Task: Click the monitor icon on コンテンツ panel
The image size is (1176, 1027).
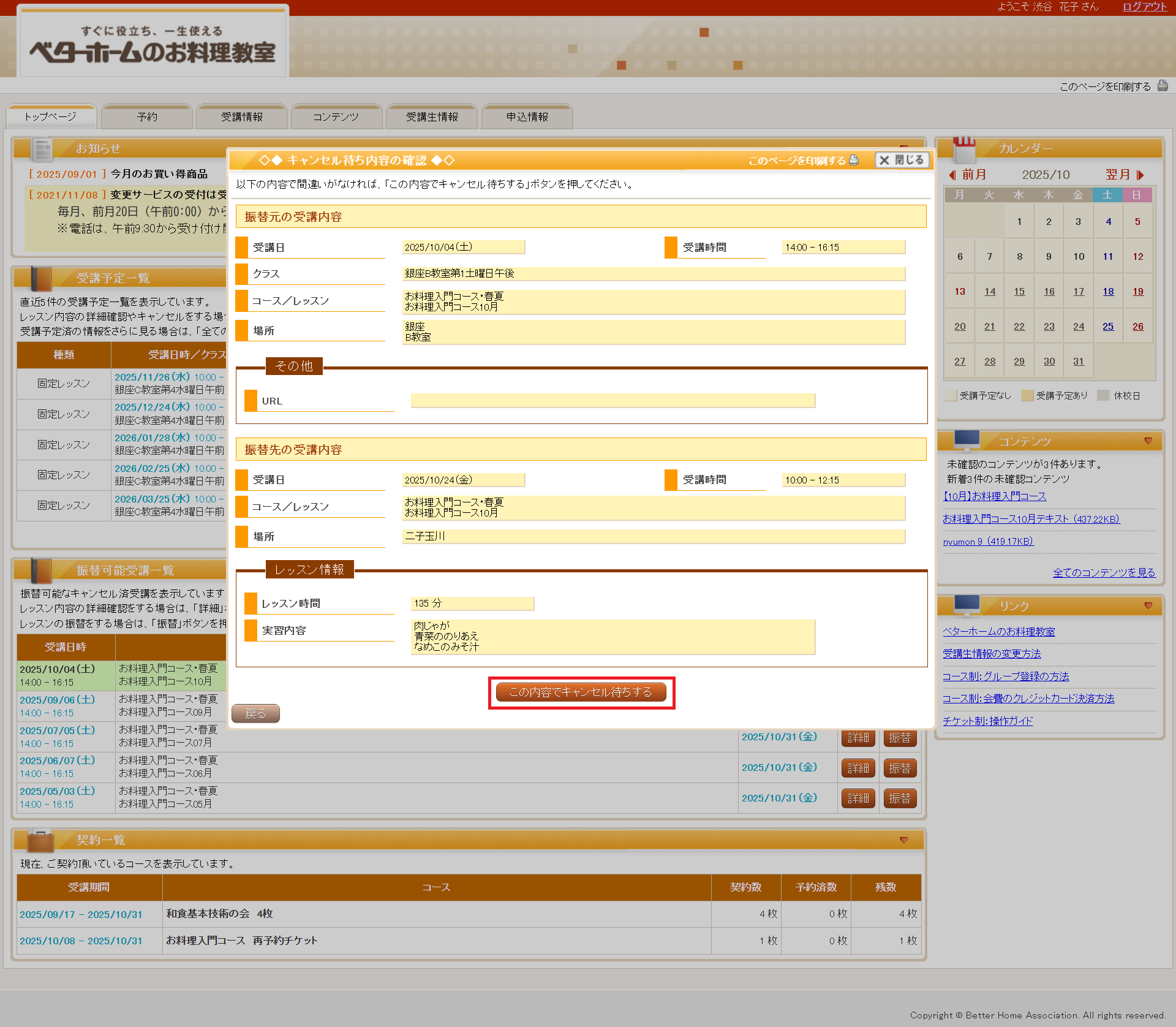Action: [967, 441]
